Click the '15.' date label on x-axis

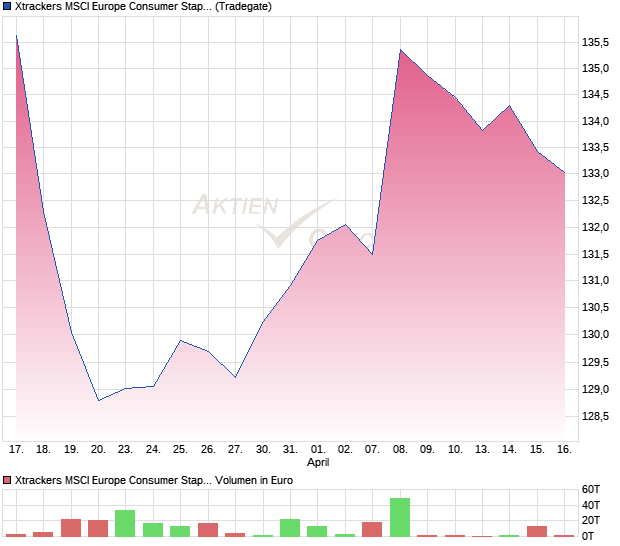[537, 450]
